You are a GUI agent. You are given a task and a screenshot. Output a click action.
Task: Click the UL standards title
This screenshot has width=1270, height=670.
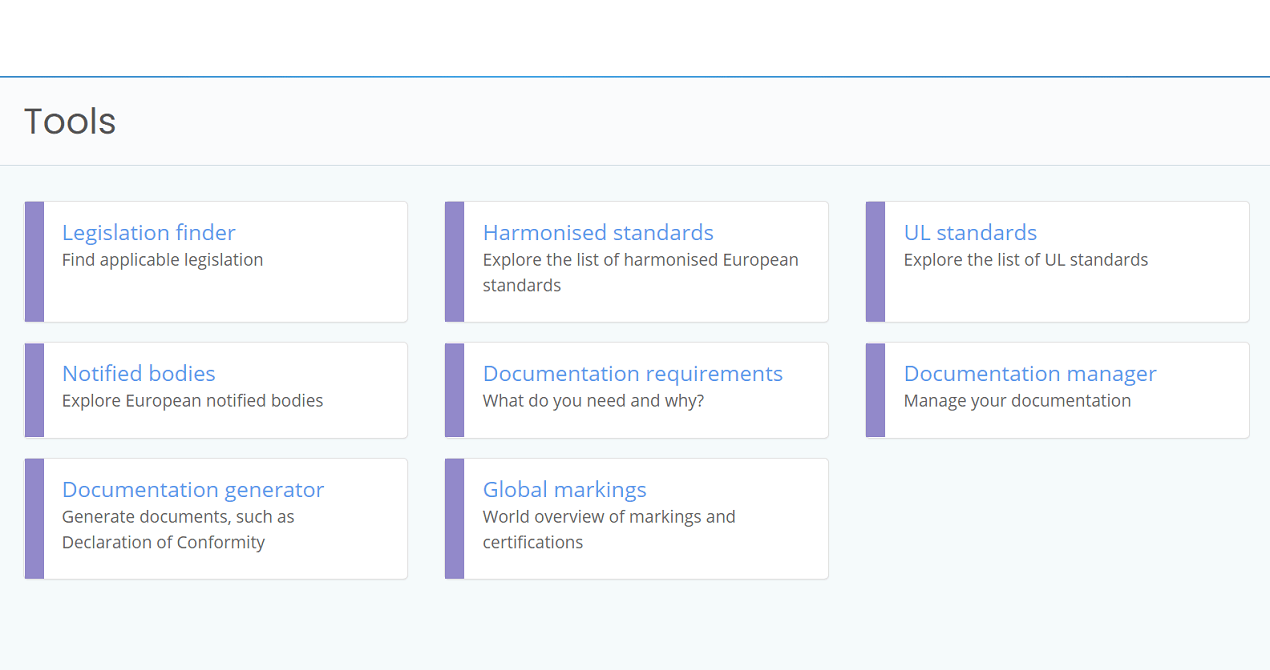click(970, 233)
